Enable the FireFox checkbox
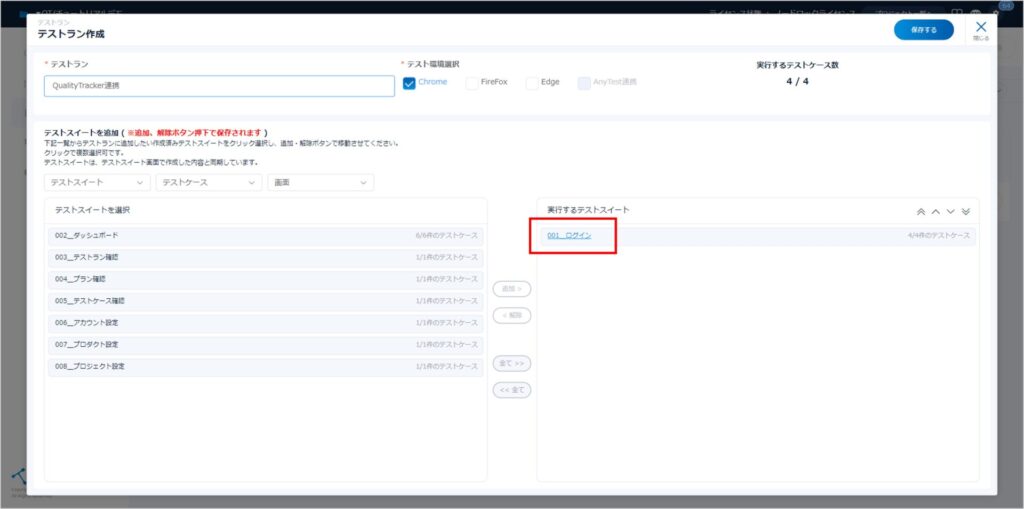 pyautogui.click(x=472, y=83)
